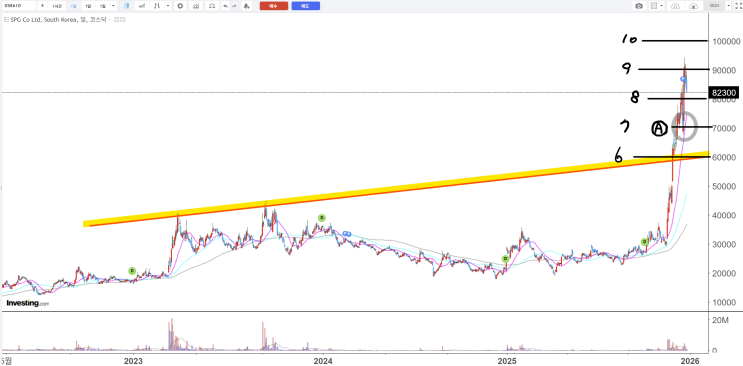
Task: Click the 50000 price axis label
Action: 725,186
